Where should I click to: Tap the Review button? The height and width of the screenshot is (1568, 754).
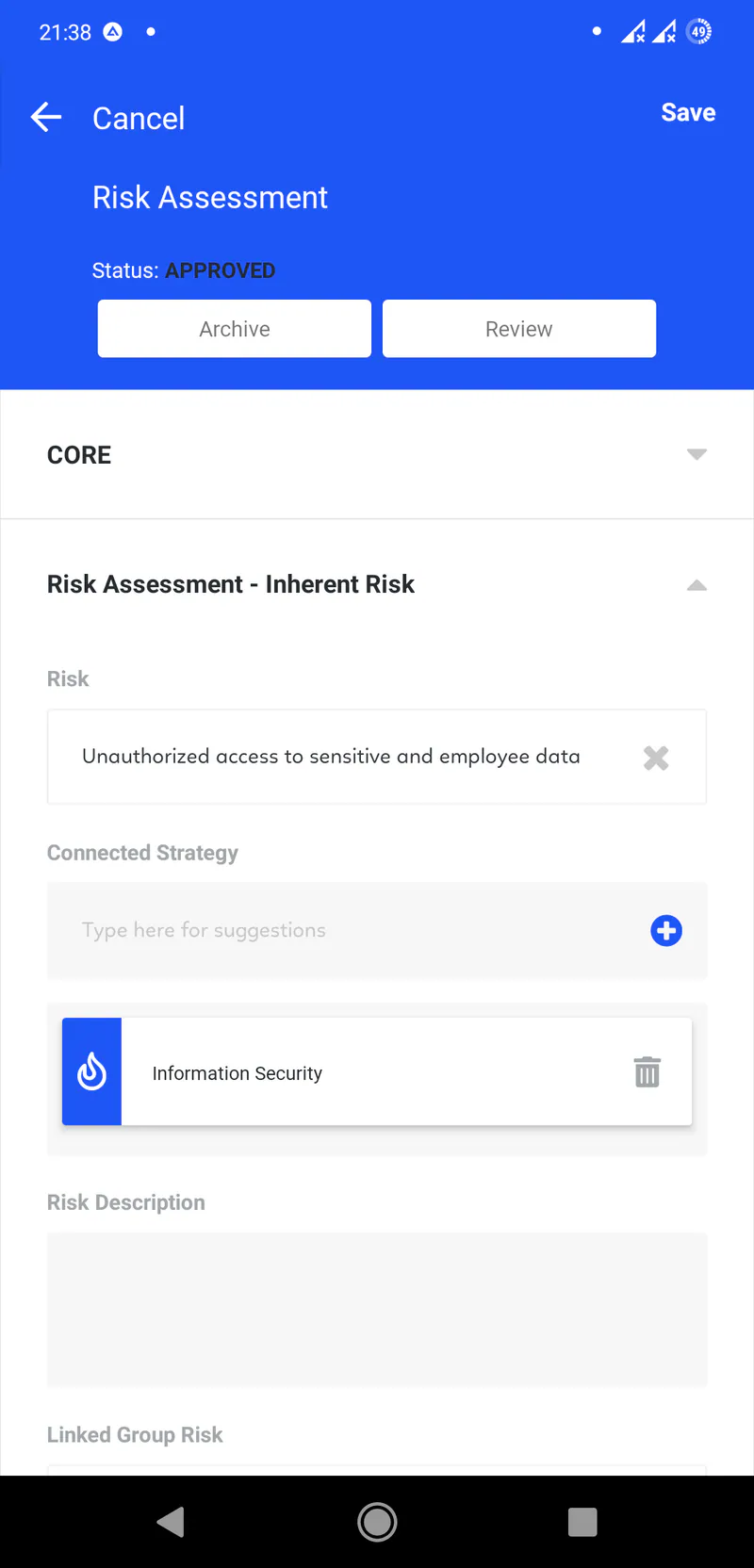point(519,329)
